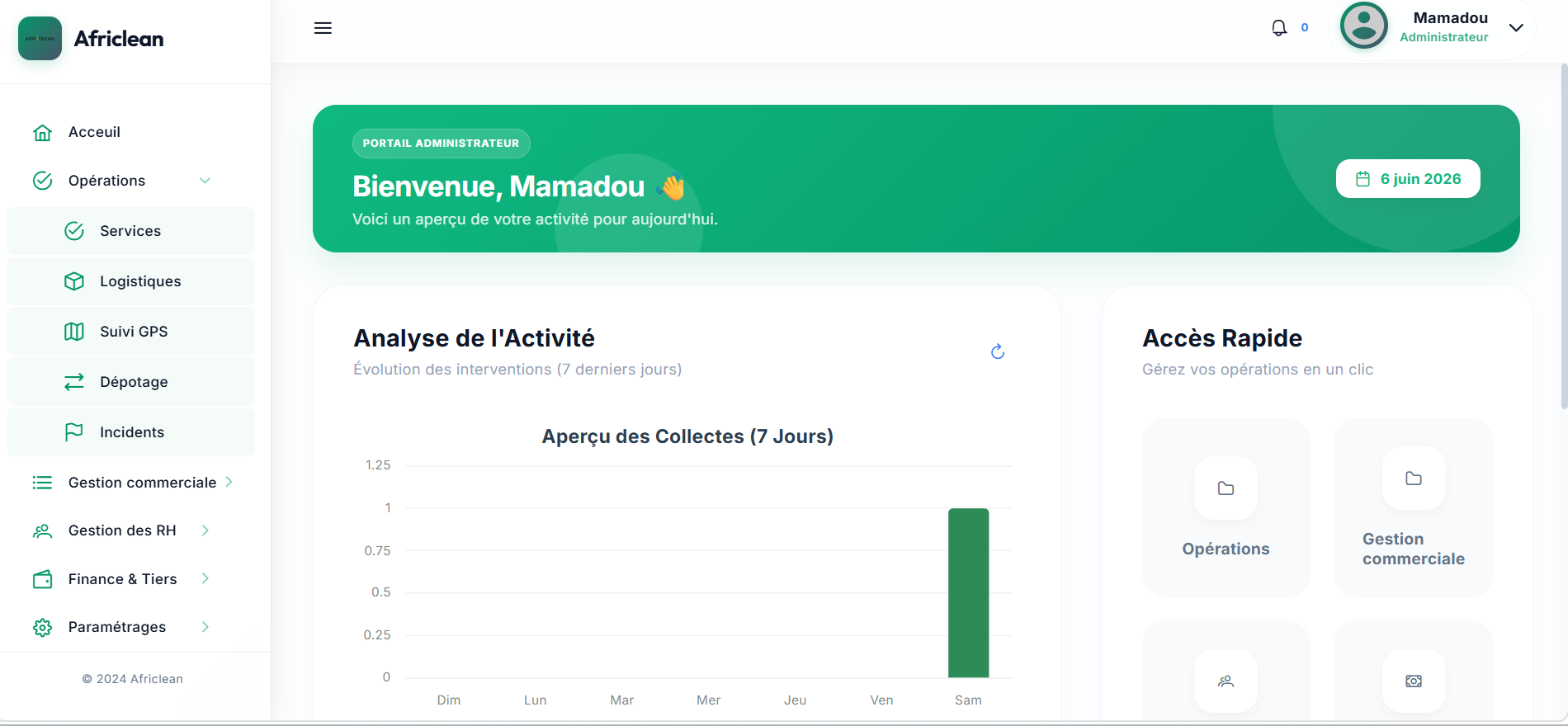Click the Suivi GPS map icon
This screenshot has height=726, width=1568.
click(74, 332)
